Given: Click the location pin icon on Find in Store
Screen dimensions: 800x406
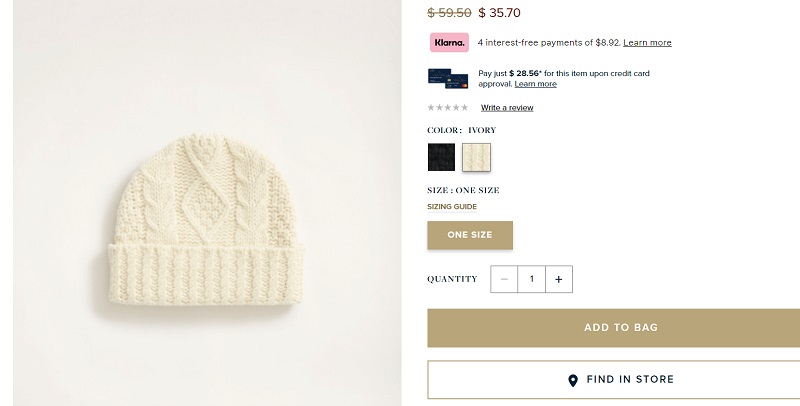Looking at the screenshot, I should click(x=573, y=380).
